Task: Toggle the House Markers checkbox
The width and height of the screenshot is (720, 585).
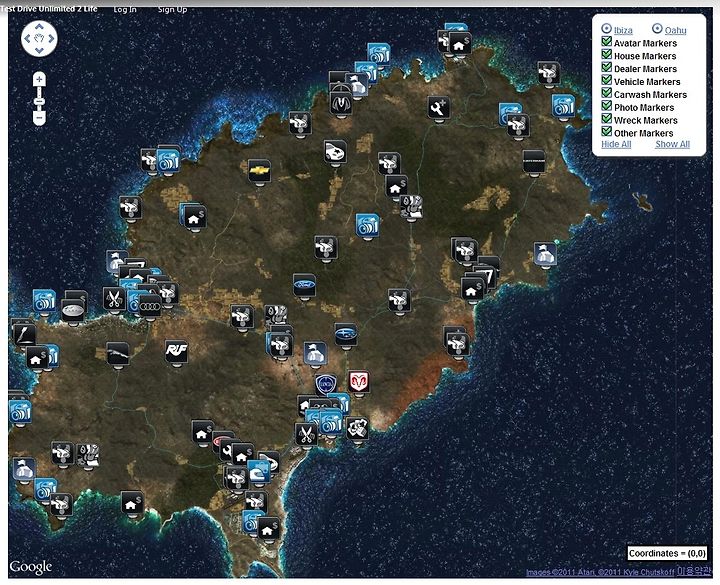Action: tap(607, 55)
